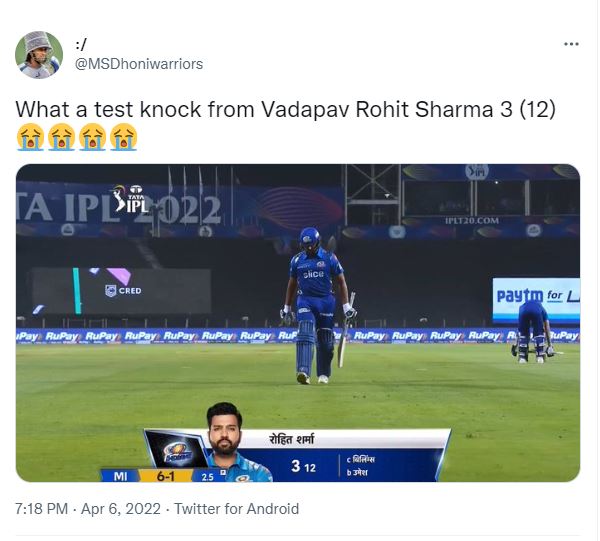Click the Apr 6, 2022 date
This screenshot has height=541, width=600.
point(121,509)
